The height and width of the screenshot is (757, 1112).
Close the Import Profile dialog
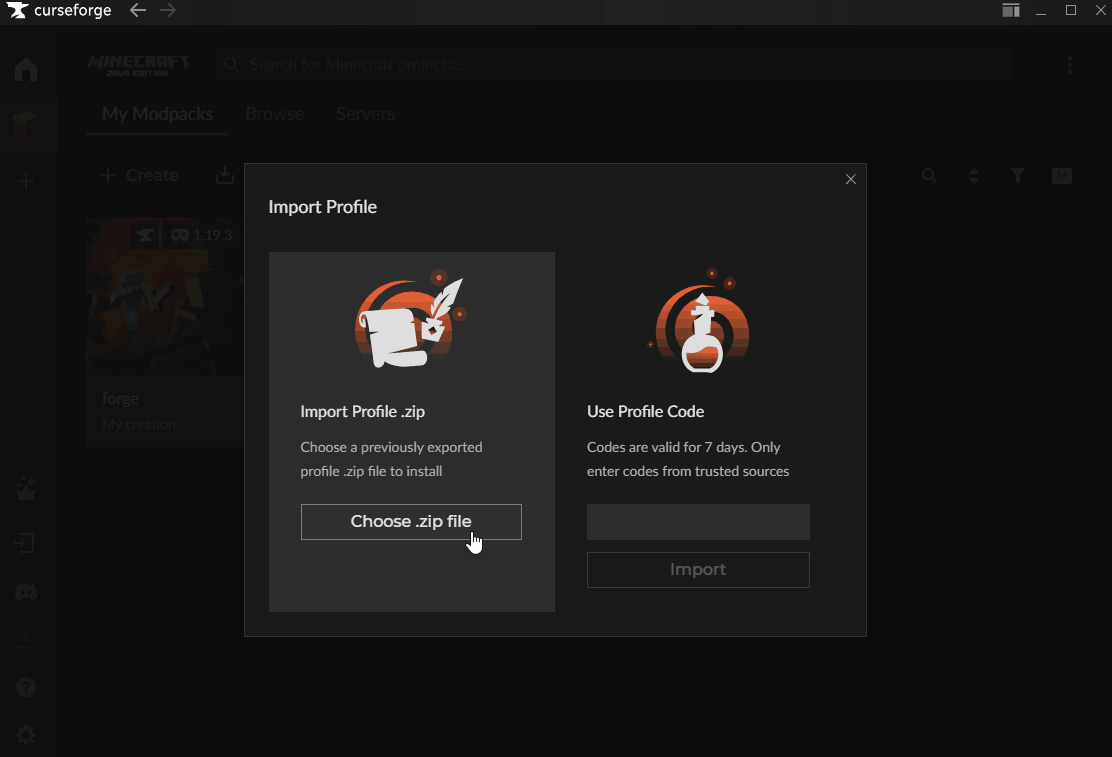coord(851,179)
